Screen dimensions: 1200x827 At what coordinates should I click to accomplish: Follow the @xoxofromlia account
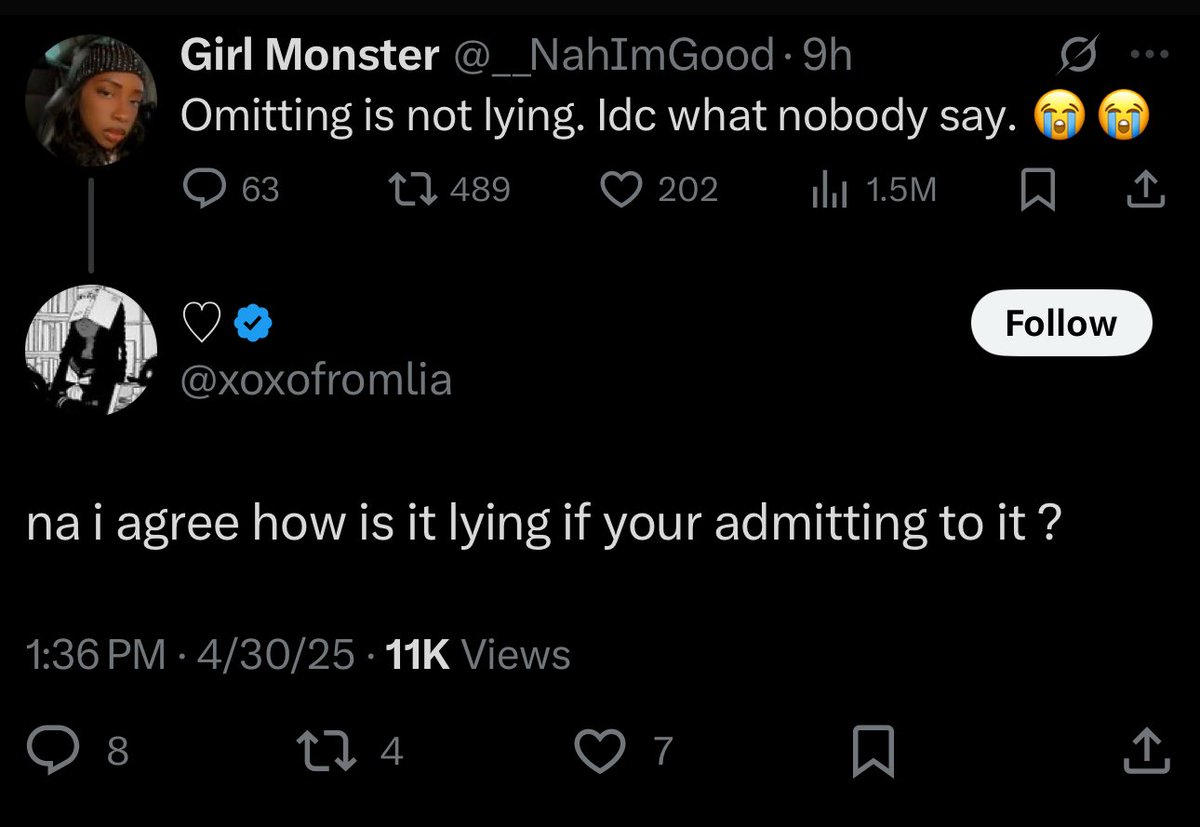click(x=1061, y=323)
